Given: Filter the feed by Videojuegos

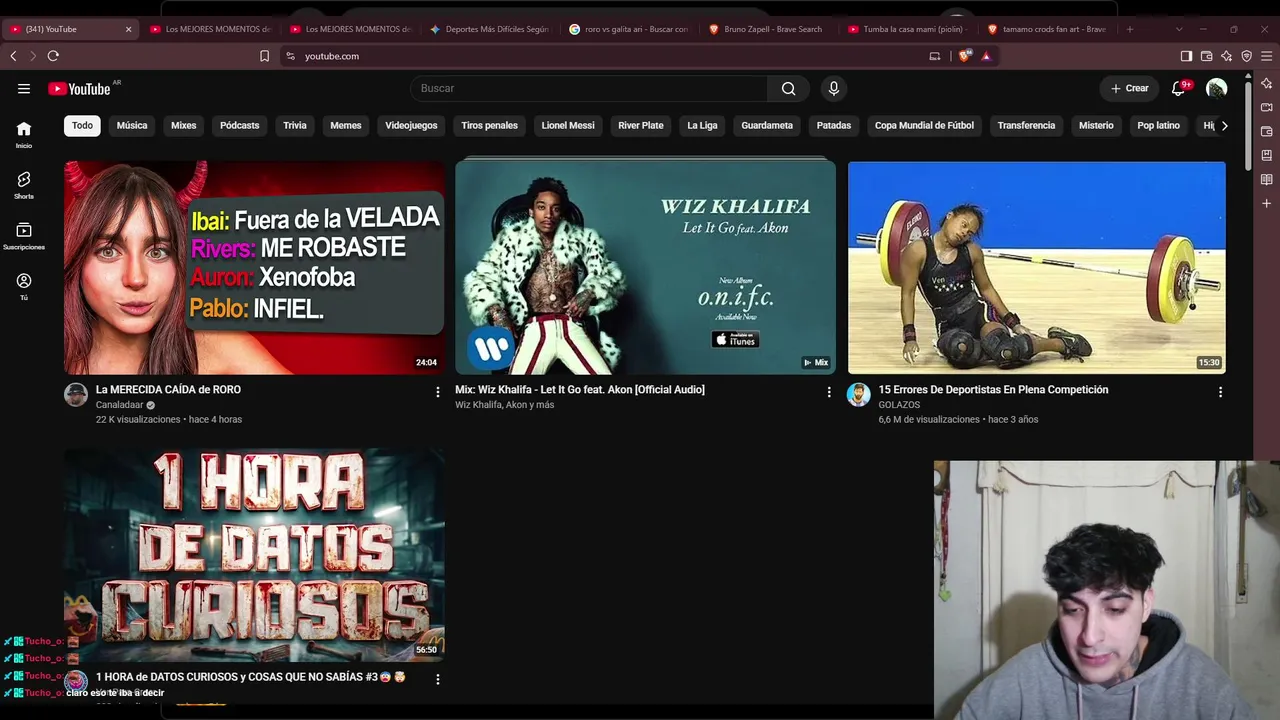Looking at the screenshot, I should [x=411, y=125].
